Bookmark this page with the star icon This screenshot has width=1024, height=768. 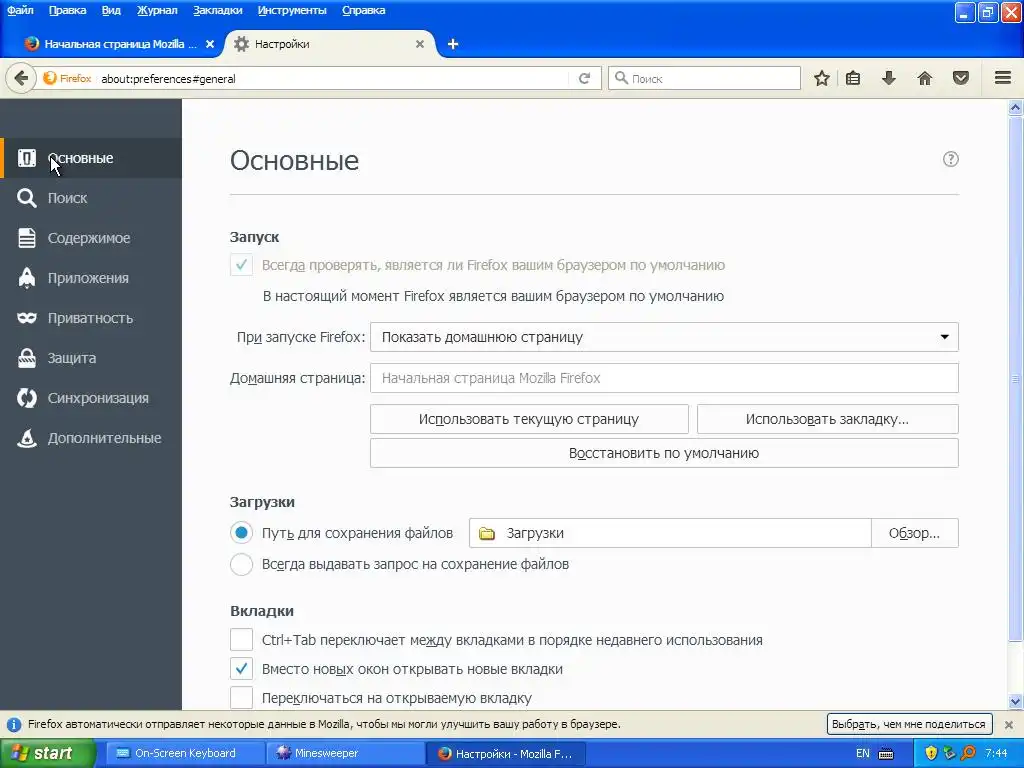pos(822,78)
